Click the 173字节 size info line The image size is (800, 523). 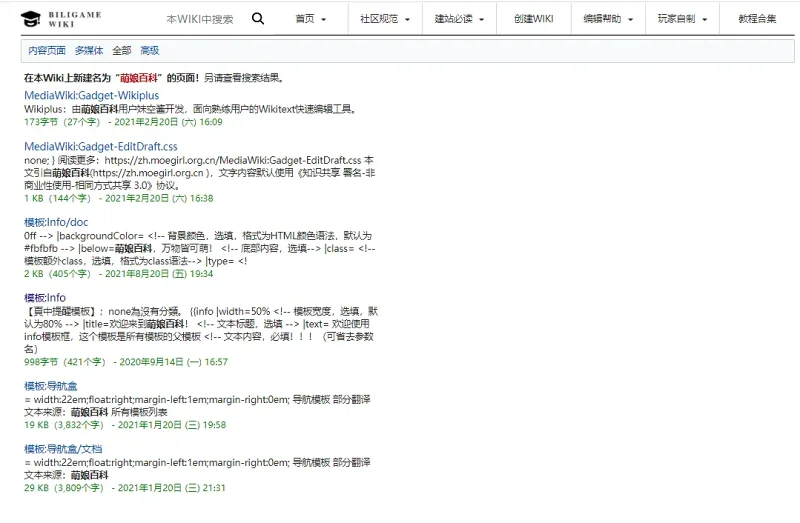(123, 122)
